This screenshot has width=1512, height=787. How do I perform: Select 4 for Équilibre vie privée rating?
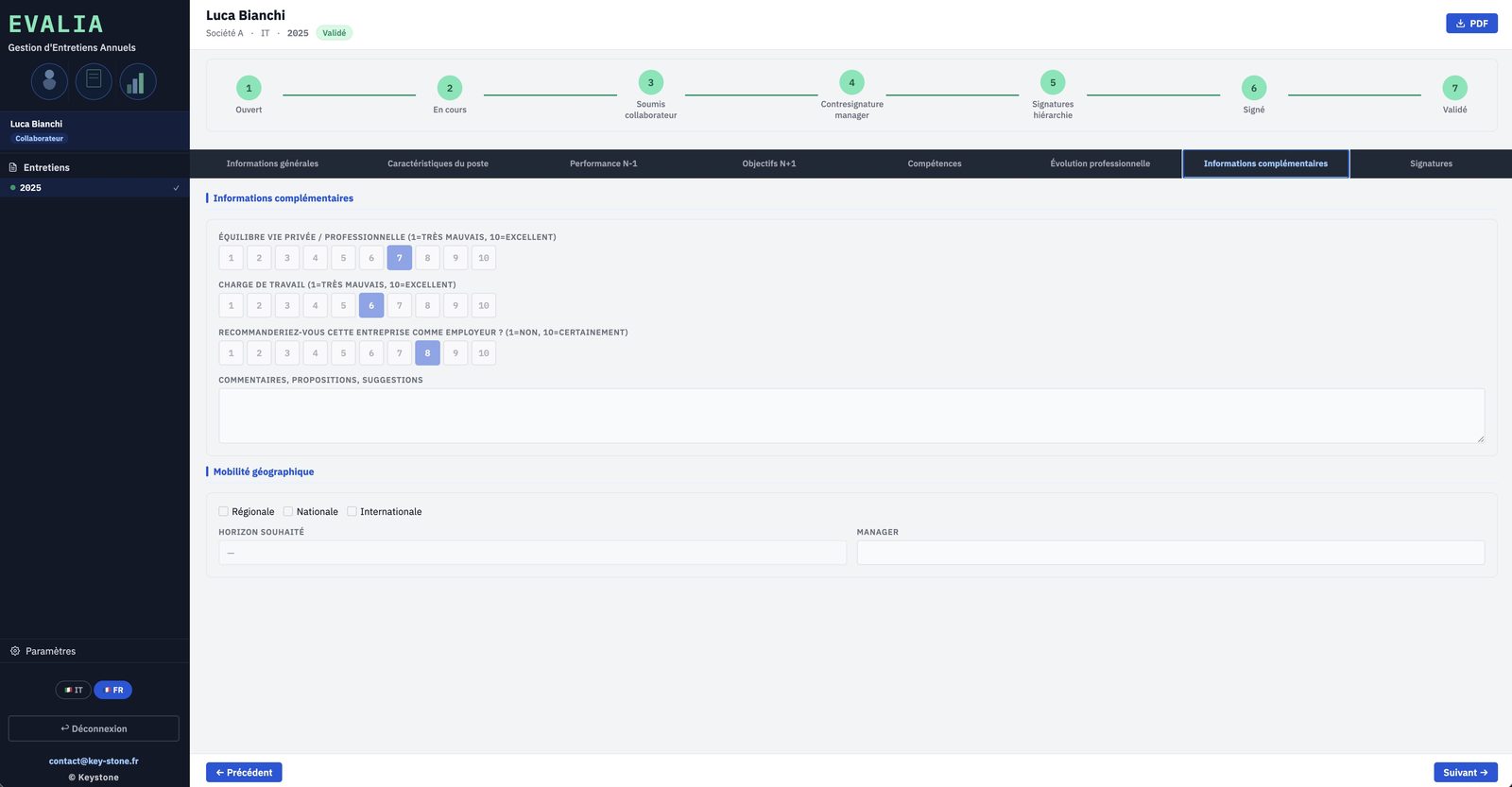click(x=316, y=258)
